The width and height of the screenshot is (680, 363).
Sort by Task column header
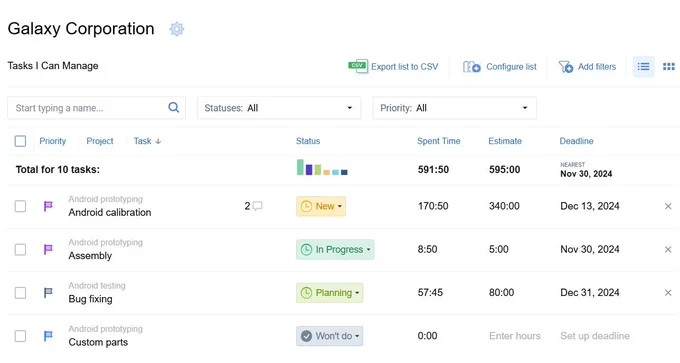(x=142, y=141)
